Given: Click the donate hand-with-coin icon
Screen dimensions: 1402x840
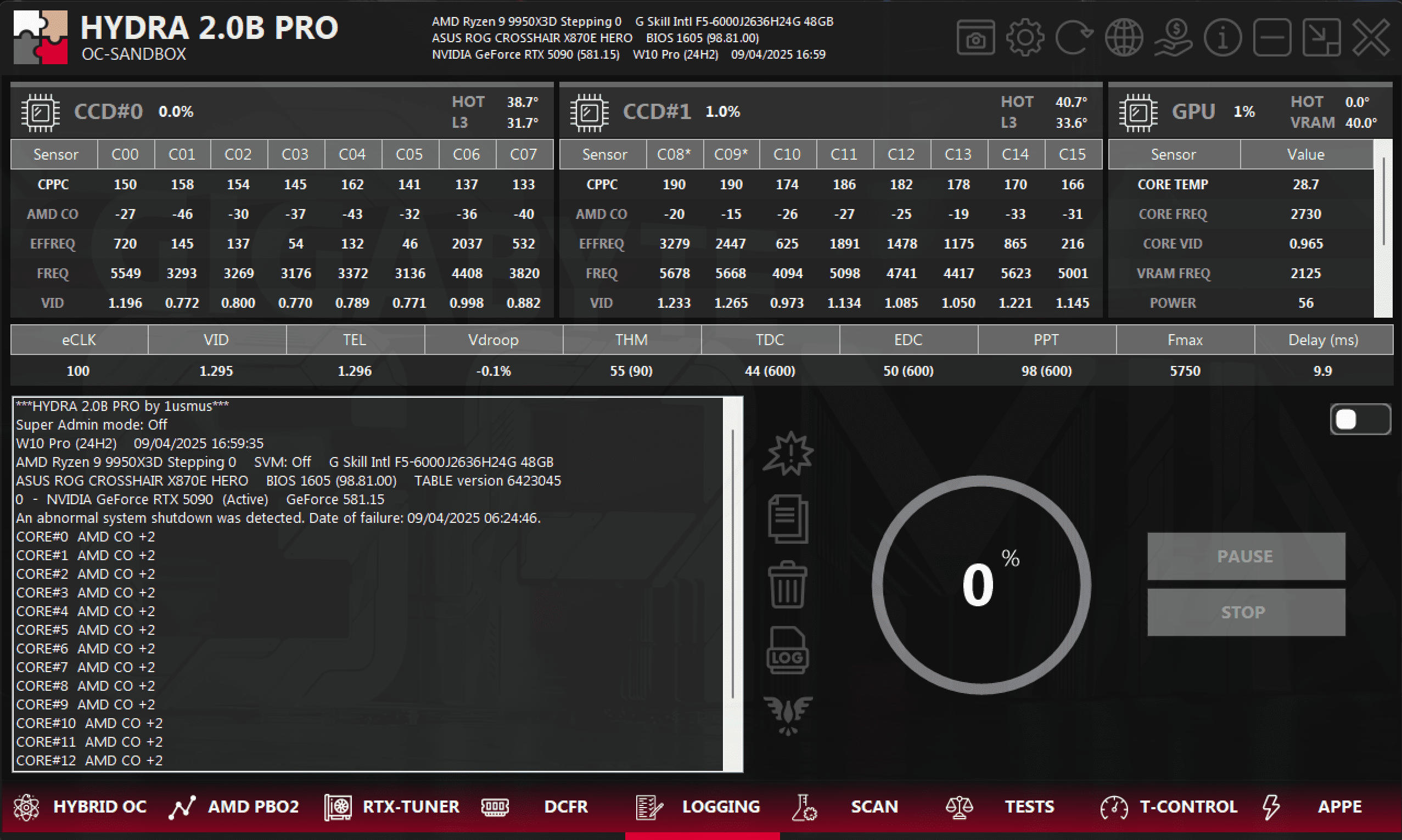Looking at the screenshot, I should (1173, 37).
